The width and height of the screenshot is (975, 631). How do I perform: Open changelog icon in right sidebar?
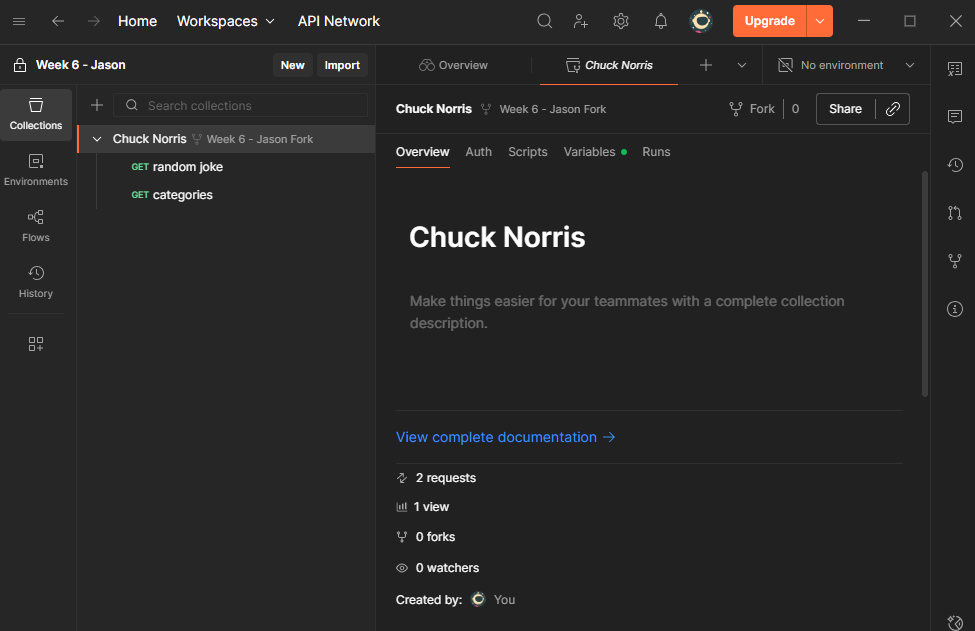(955, 165)
